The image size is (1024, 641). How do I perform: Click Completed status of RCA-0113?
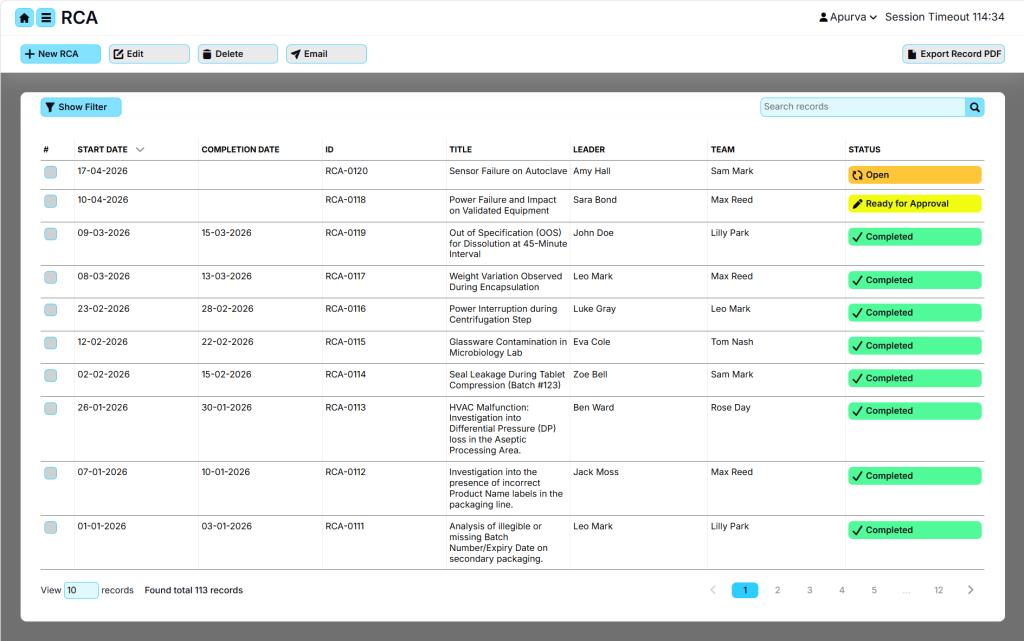(914, 411)
